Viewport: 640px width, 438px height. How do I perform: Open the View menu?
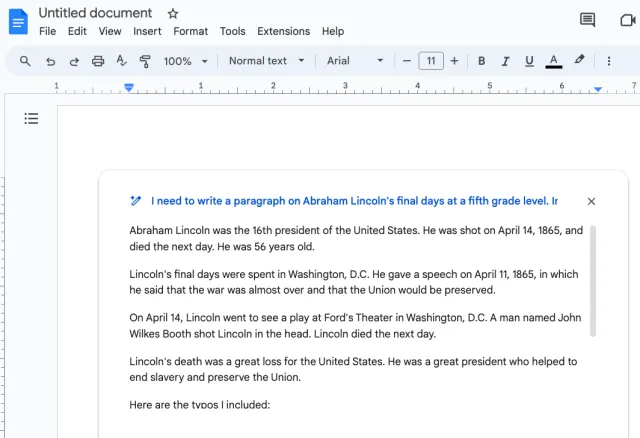pos(110,31)
